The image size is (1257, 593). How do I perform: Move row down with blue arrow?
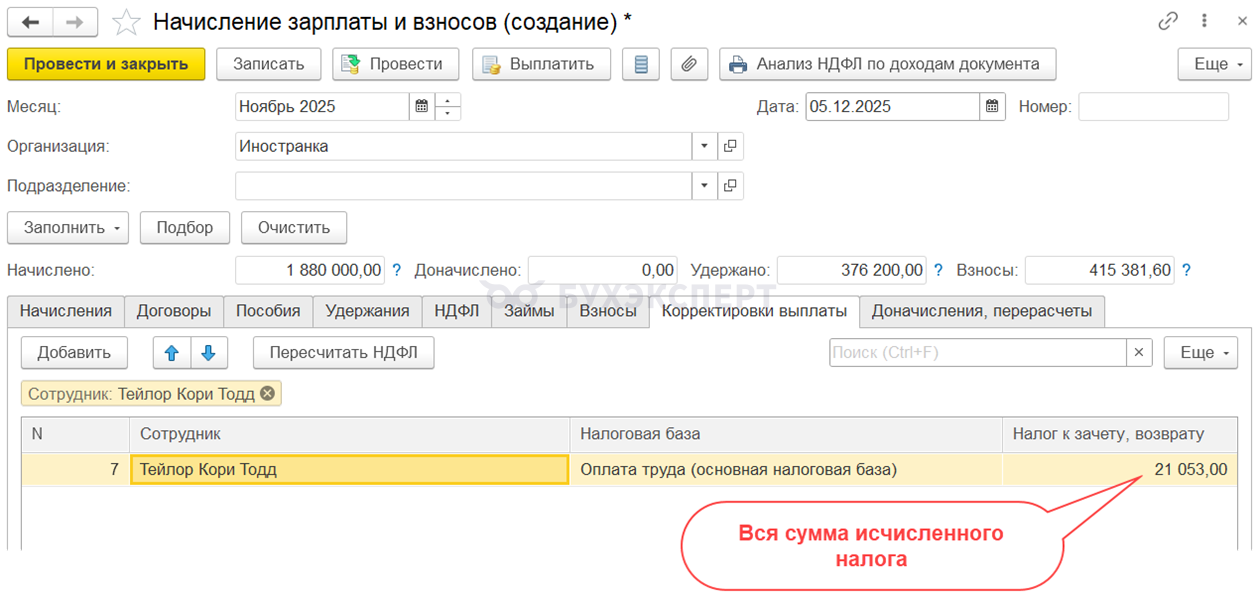click(x=209, y=352)
